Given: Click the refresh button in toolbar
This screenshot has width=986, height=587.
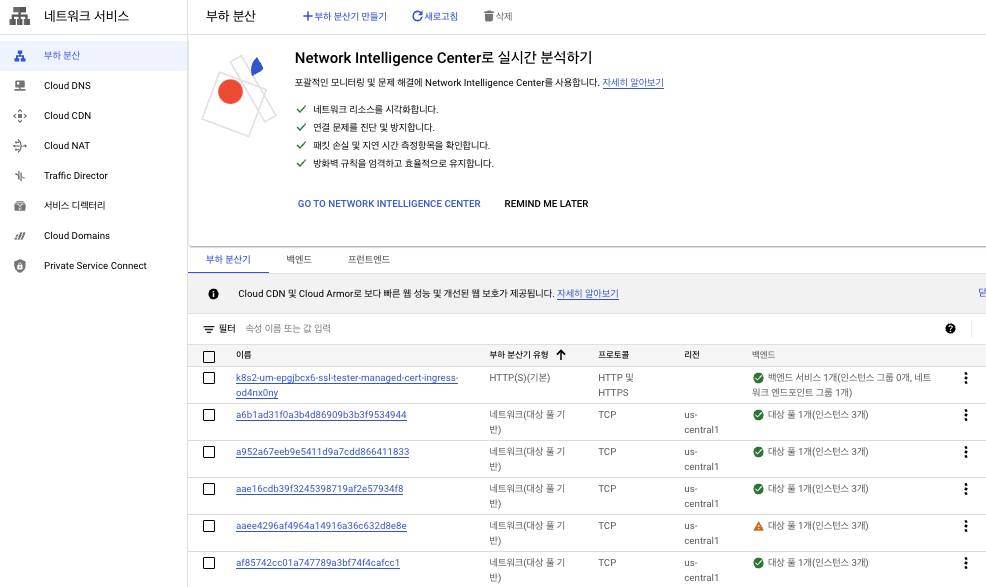Looking at the screenshot, I should coord(435,16).
